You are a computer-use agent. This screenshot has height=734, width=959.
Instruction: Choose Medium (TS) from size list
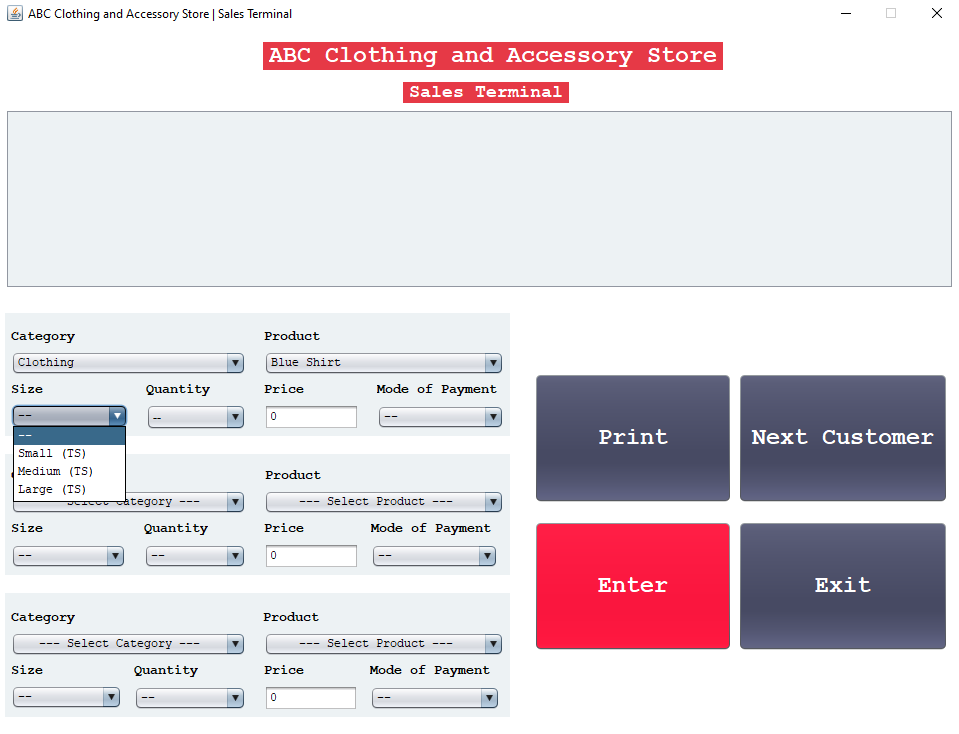(x=69, y=472)
